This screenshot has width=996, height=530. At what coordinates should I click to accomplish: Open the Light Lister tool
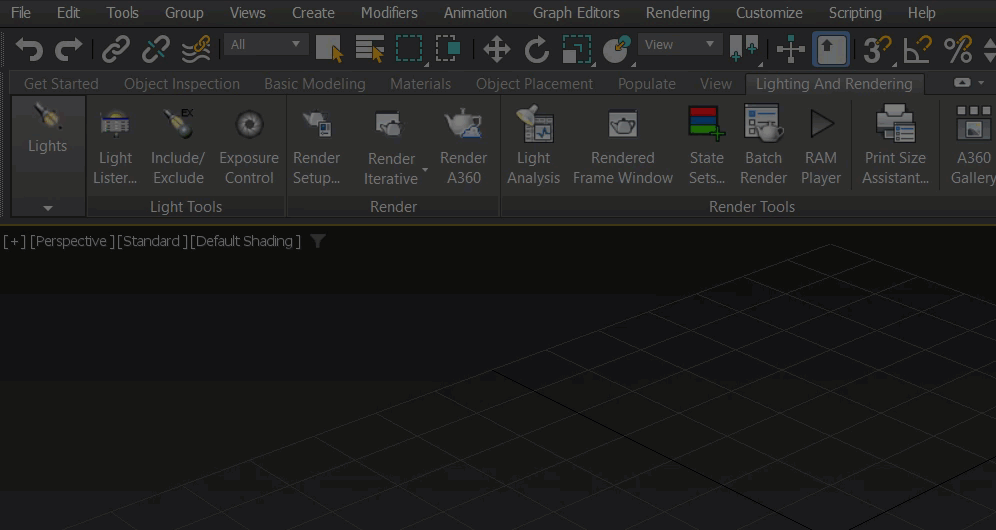click(115, 147)
